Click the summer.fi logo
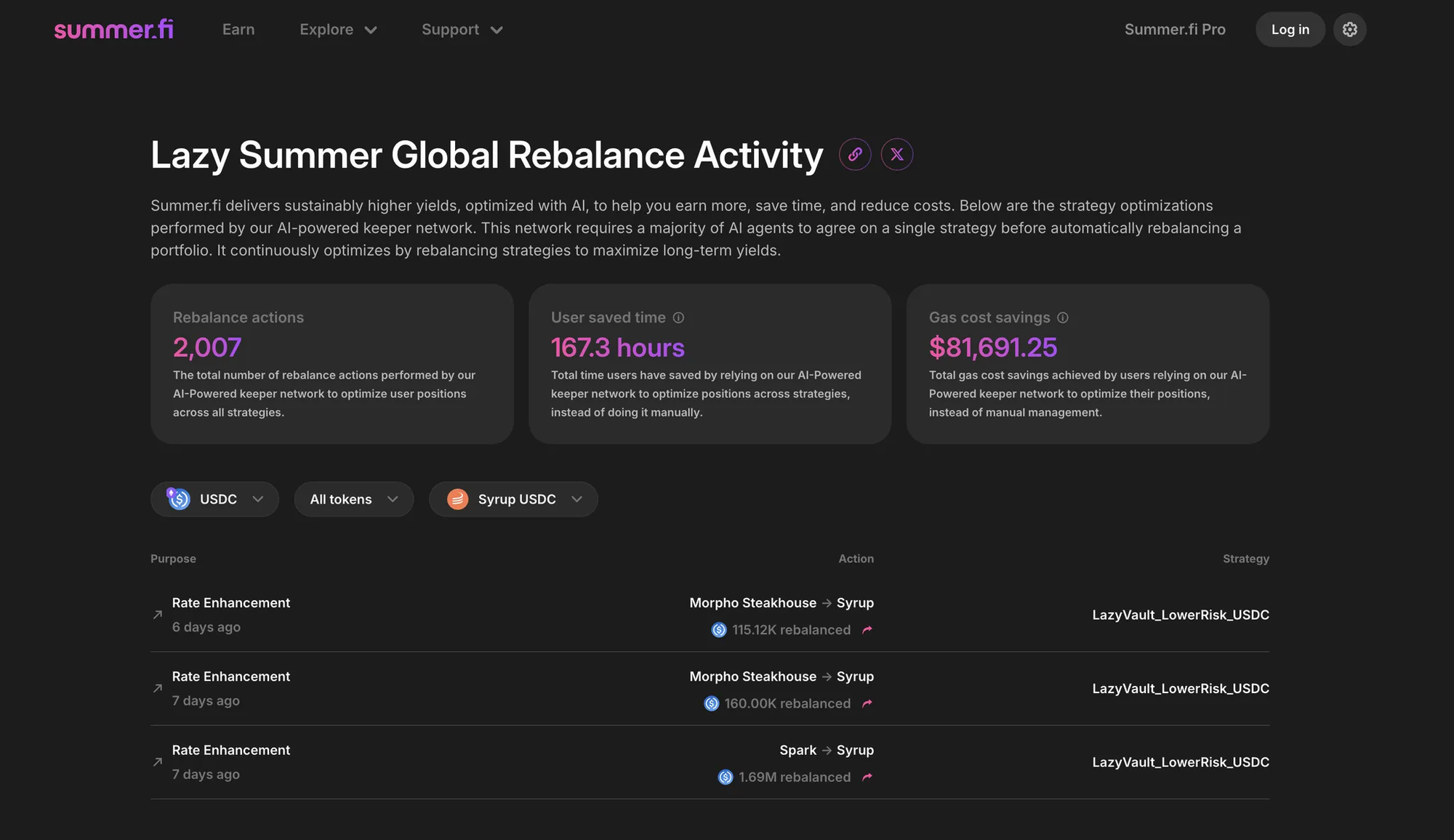The width and height of the screenshot is (1454, 840). click(x=113, y=30)
